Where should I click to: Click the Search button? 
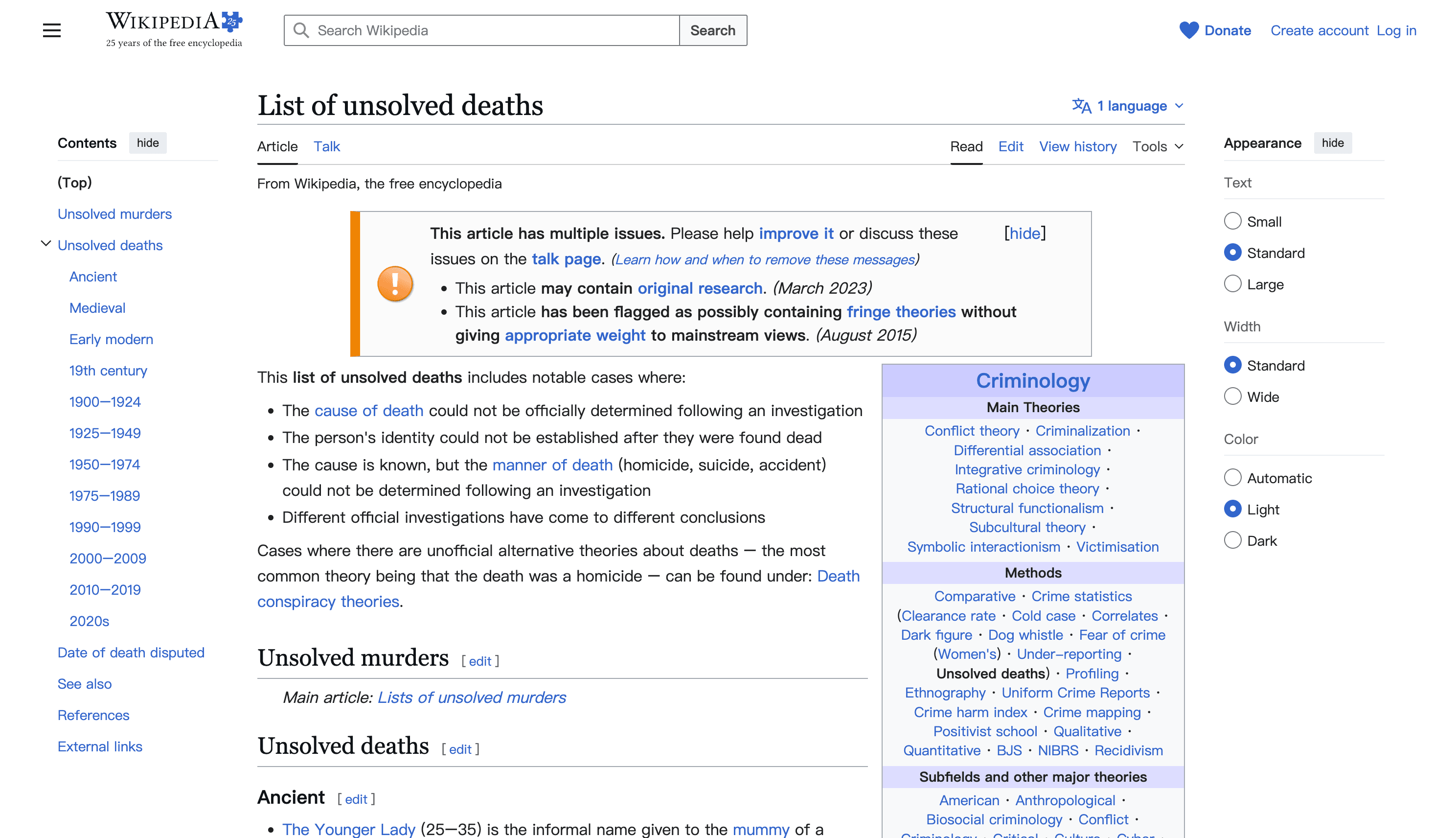(x=713, y=30)
